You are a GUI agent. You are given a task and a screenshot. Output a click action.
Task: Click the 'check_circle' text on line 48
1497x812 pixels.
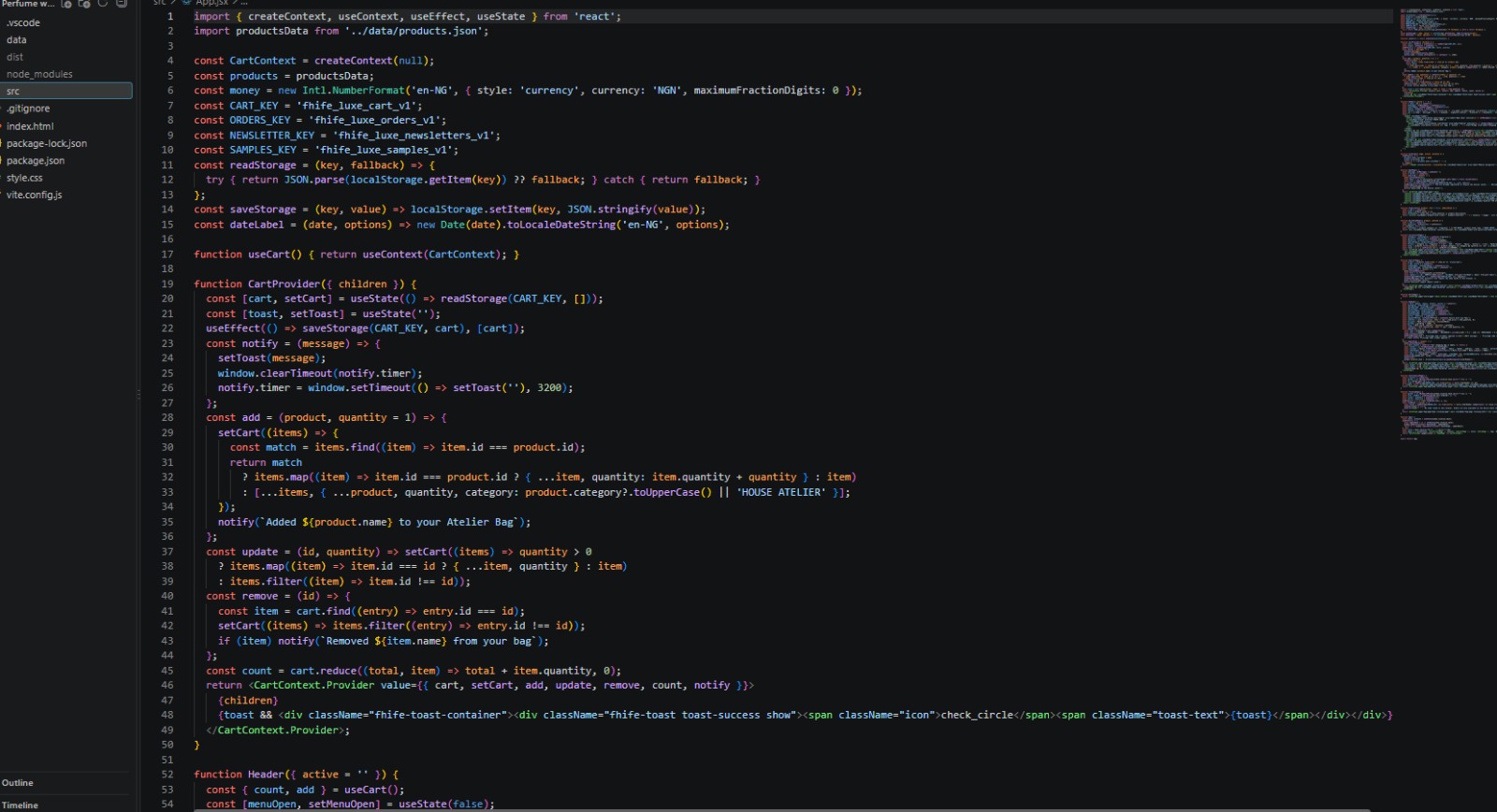coord(977,716)
